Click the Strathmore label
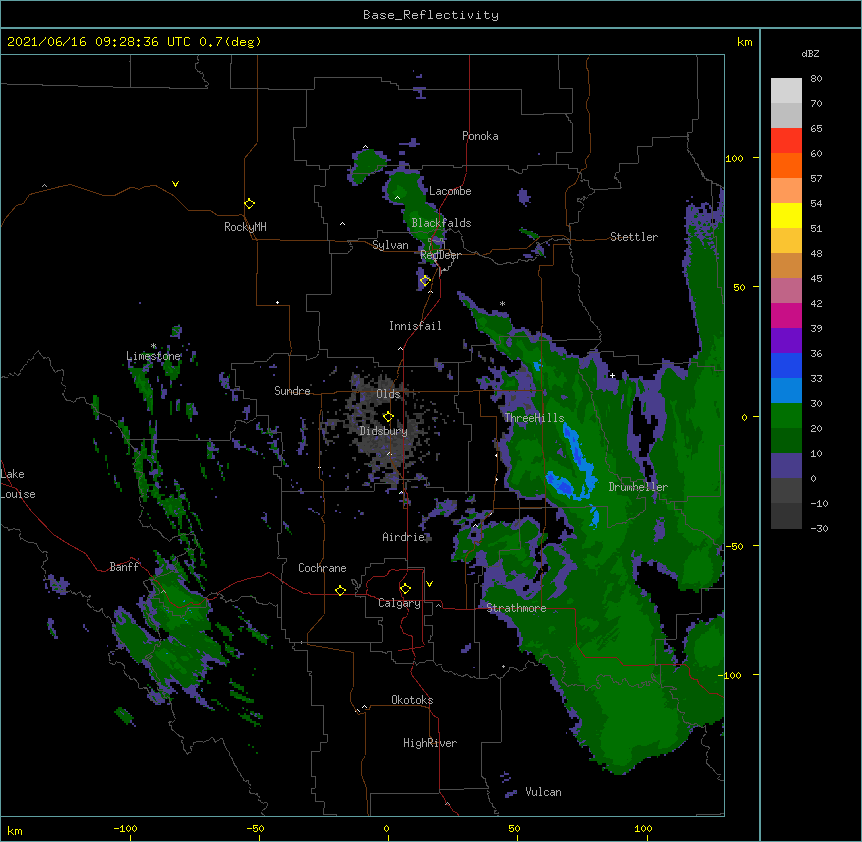This screenshot has height=842, width=862. [516, 608]
